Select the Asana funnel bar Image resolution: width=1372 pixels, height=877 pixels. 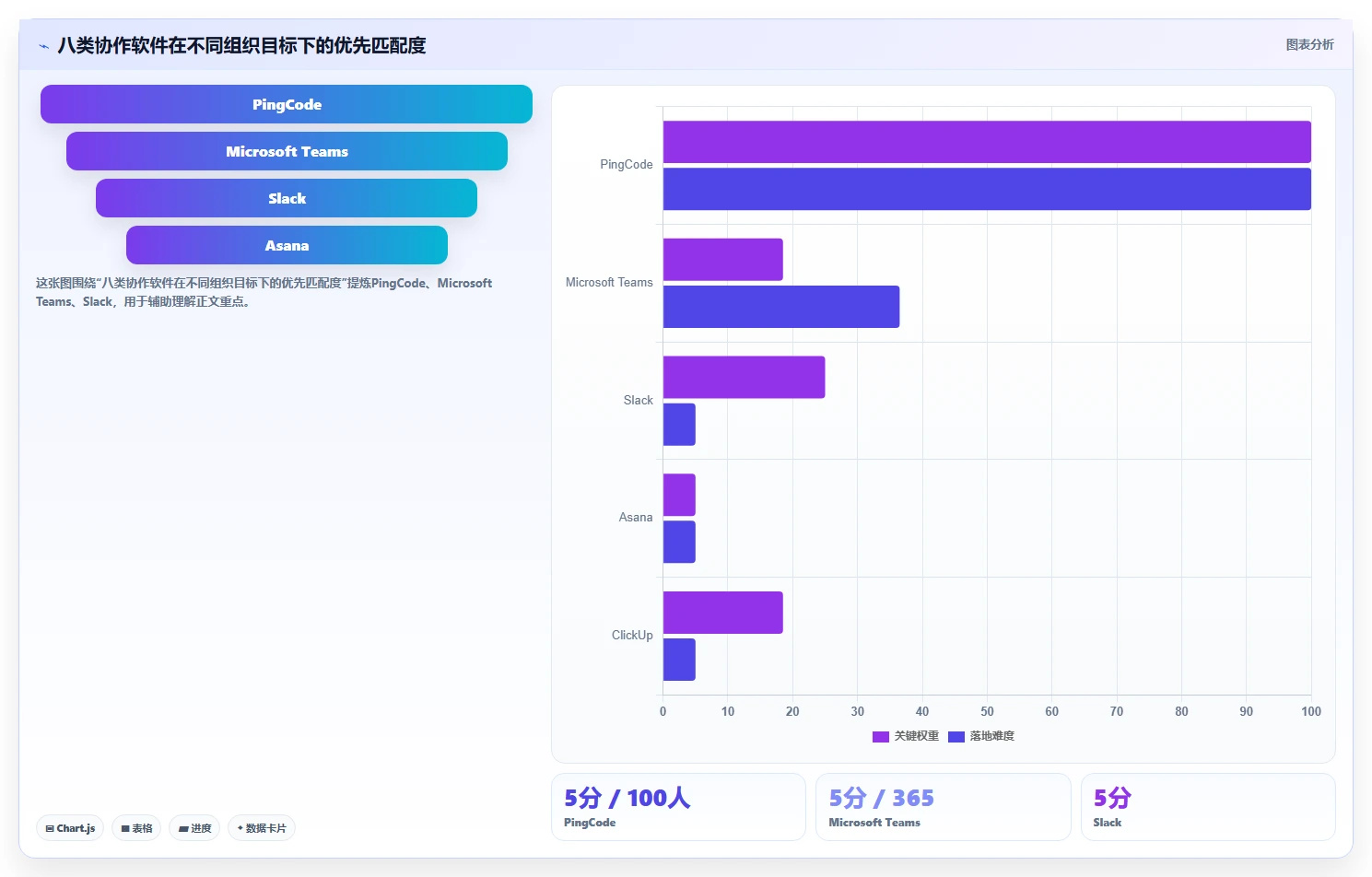pyautogui.click(x=287, y=245)
